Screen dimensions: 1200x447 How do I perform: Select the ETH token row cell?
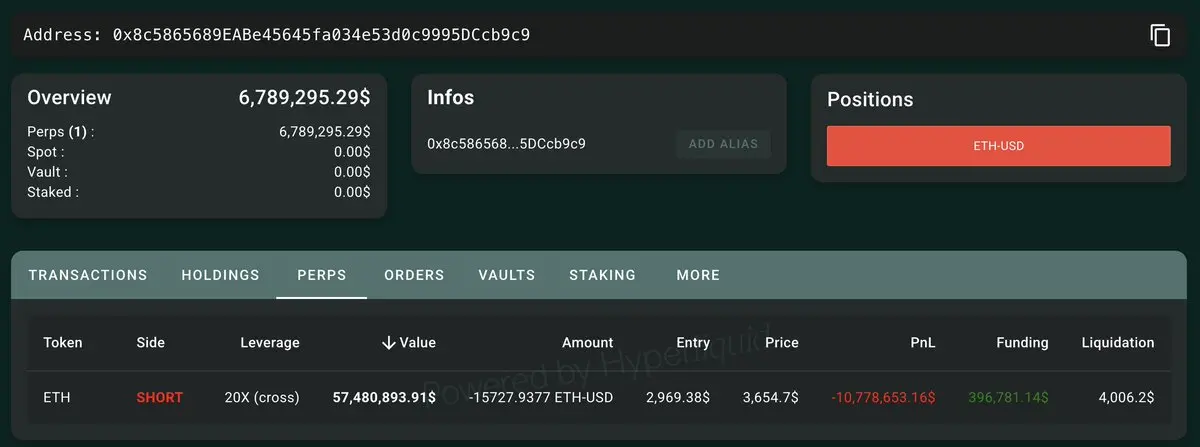coord(55,397)
